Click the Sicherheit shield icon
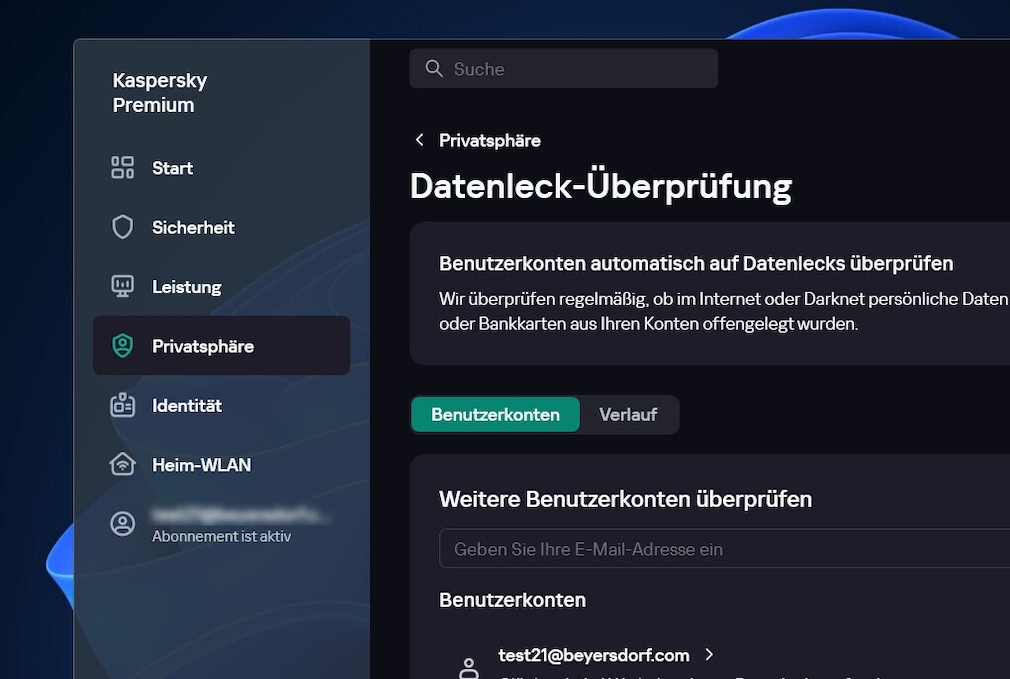 tap(122, 227)
